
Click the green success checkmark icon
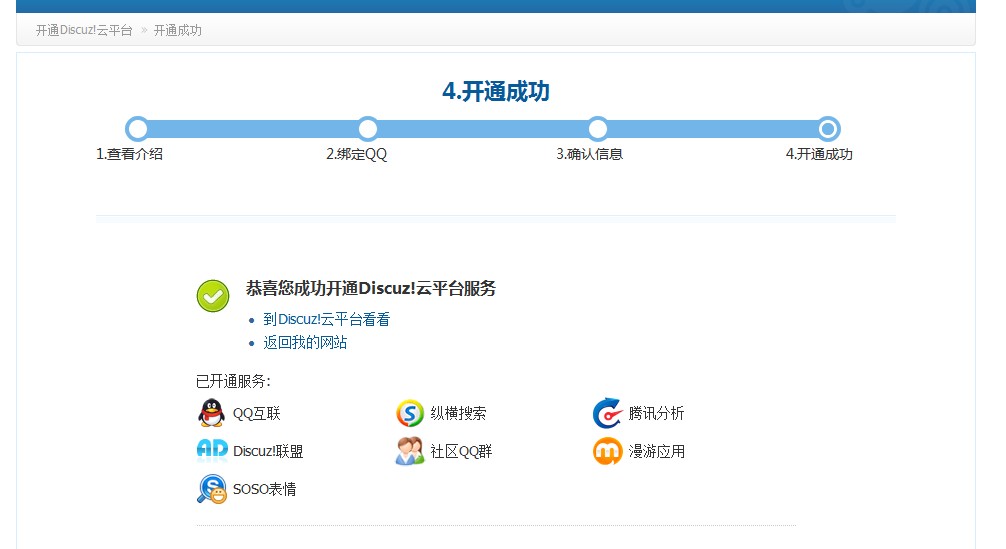213,296
